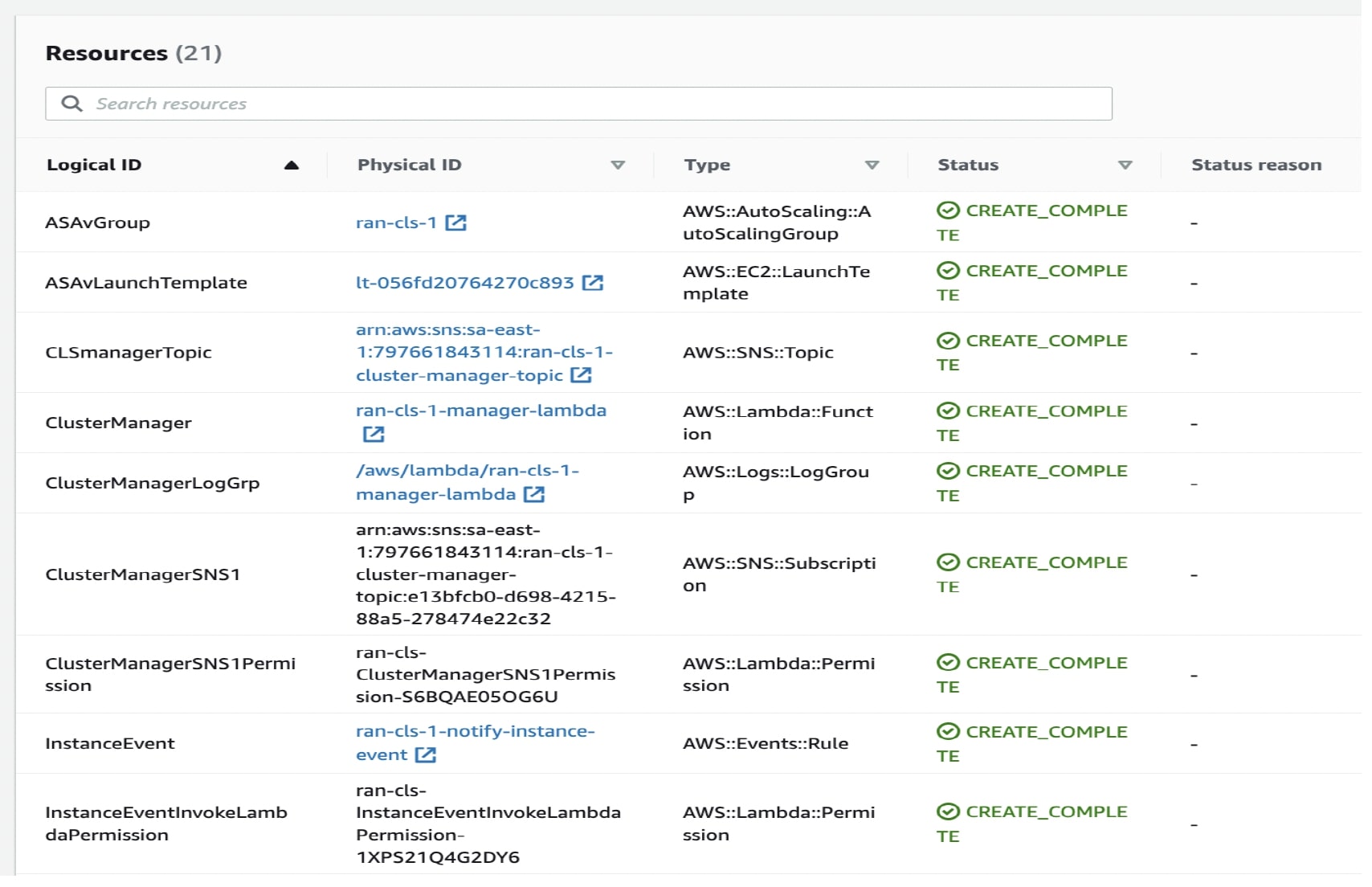Open the external link icon beside lt-056fd20764270c893
Image resolution: width=1372 pixels, height=887 pixels.
(x=593, y=283)
